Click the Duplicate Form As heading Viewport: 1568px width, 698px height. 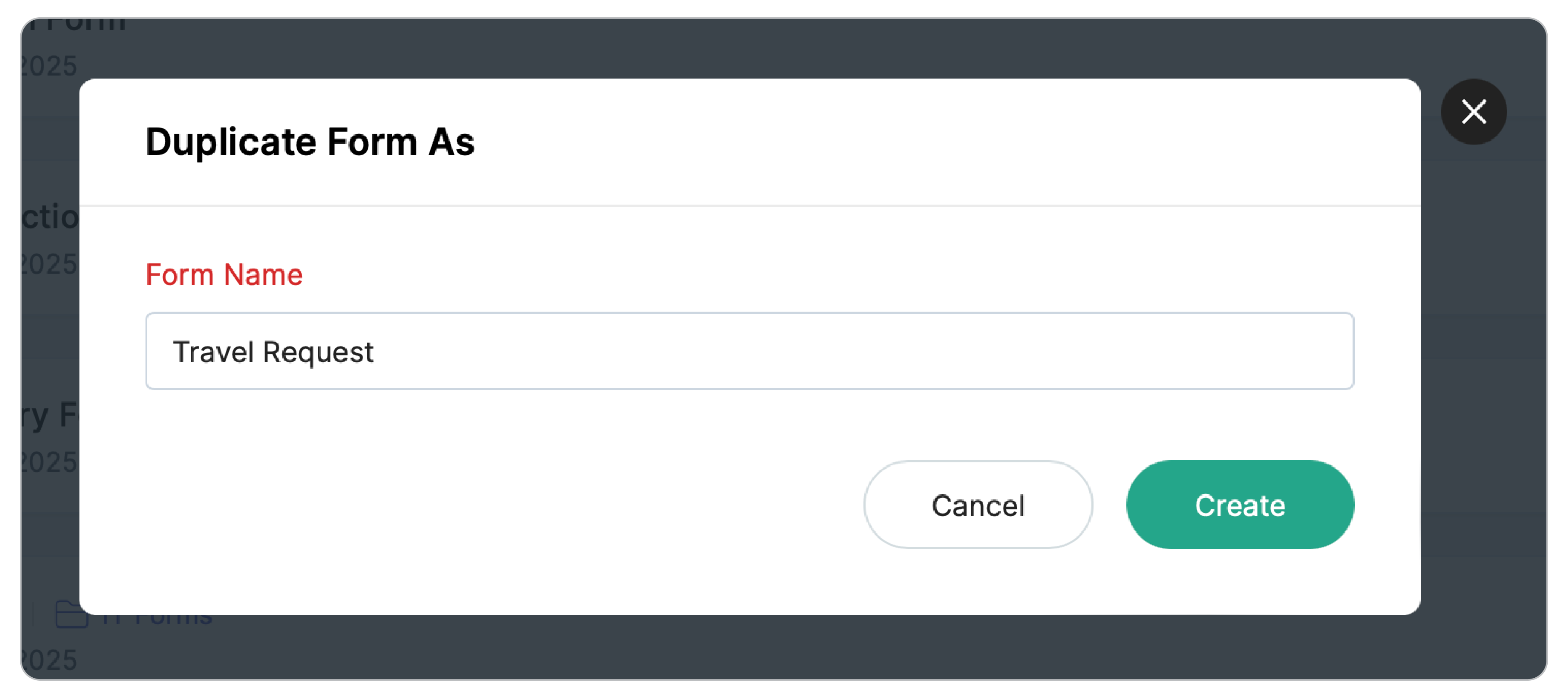tap(310, 142)
